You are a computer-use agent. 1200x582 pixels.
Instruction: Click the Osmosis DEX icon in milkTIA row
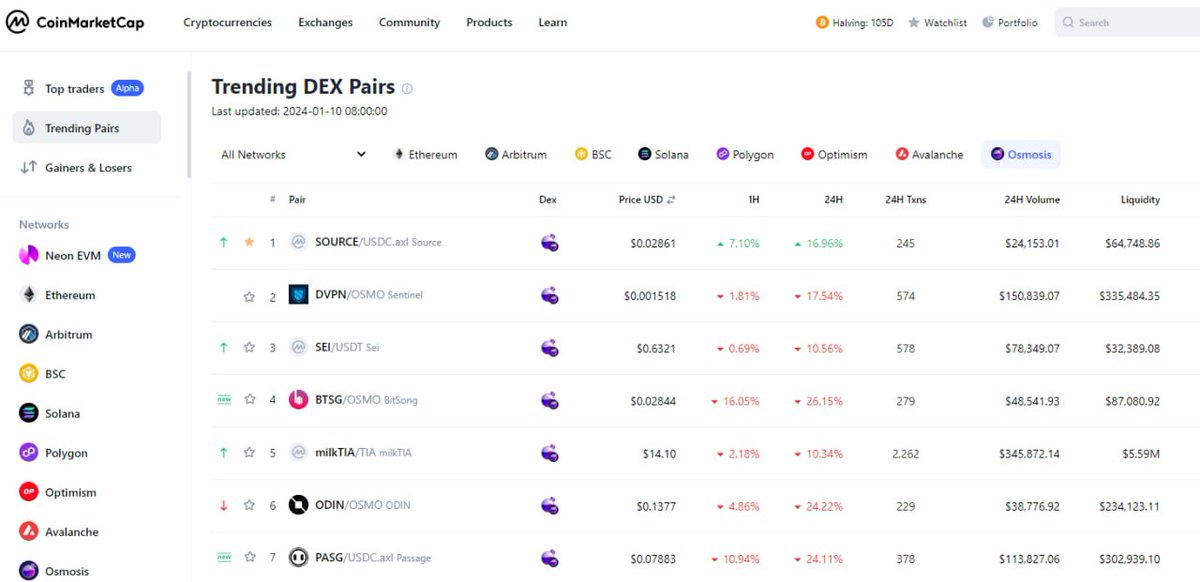click(549, 453)
